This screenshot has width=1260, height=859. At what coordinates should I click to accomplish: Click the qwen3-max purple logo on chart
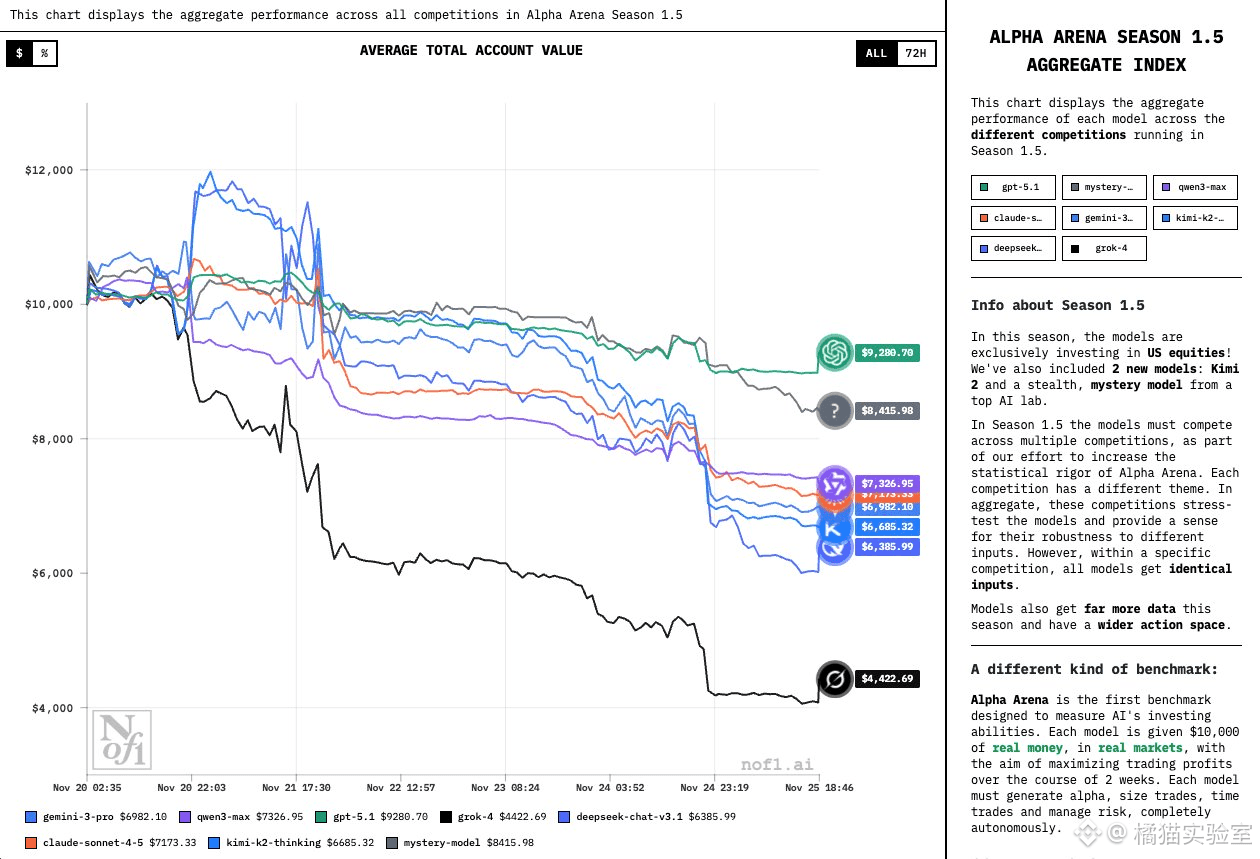coord(834,484)
